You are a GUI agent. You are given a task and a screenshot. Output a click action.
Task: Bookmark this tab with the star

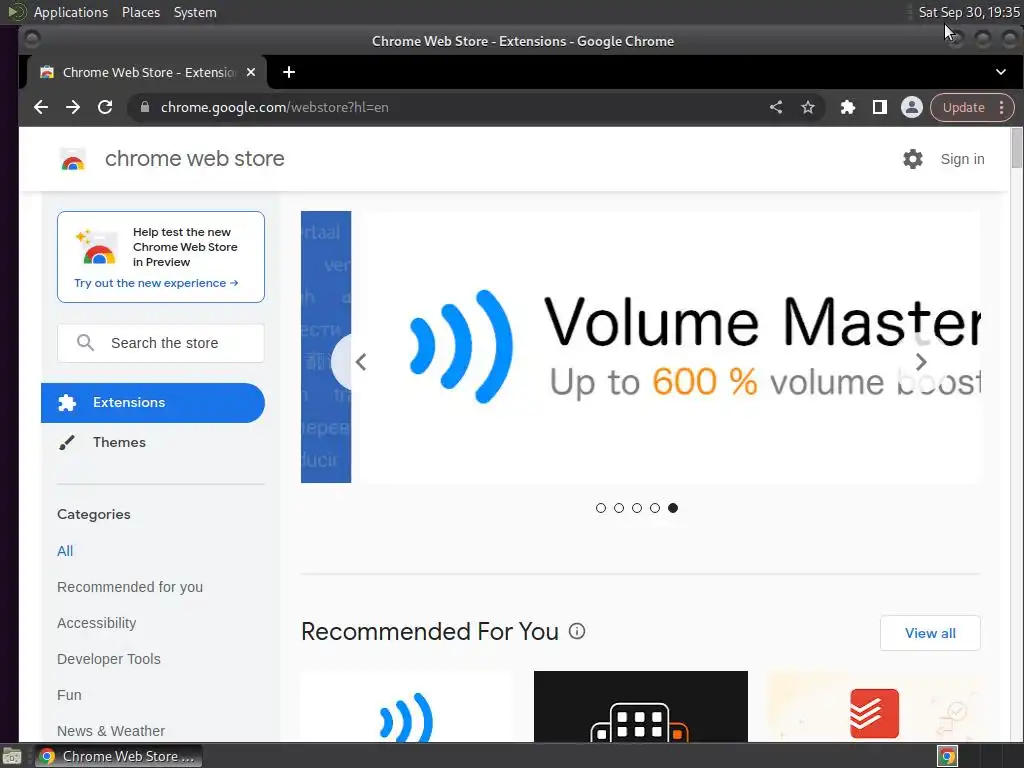point(808,107)
